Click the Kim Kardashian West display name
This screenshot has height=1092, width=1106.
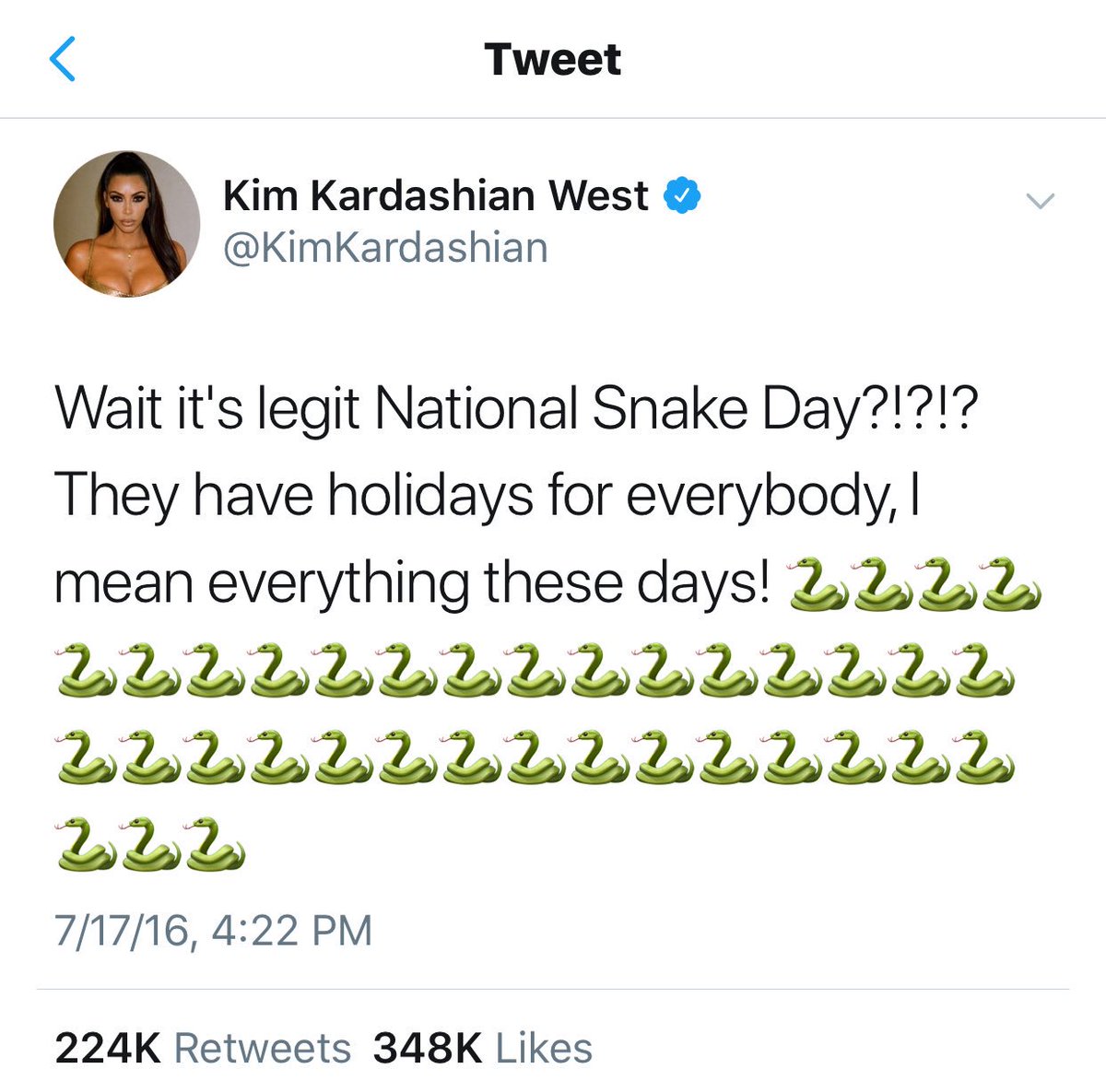[436, 195]
